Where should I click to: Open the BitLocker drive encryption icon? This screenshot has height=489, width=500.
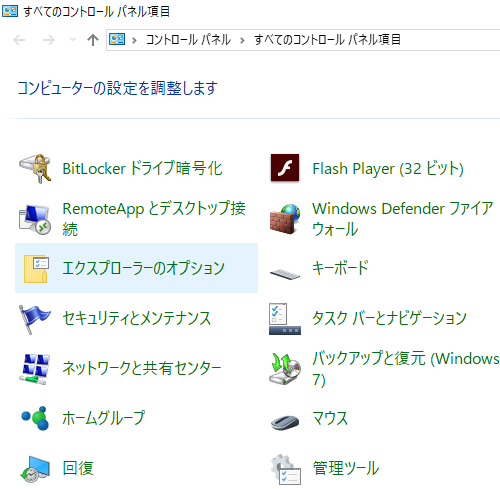pyautogui.click(x=35, y=168)
